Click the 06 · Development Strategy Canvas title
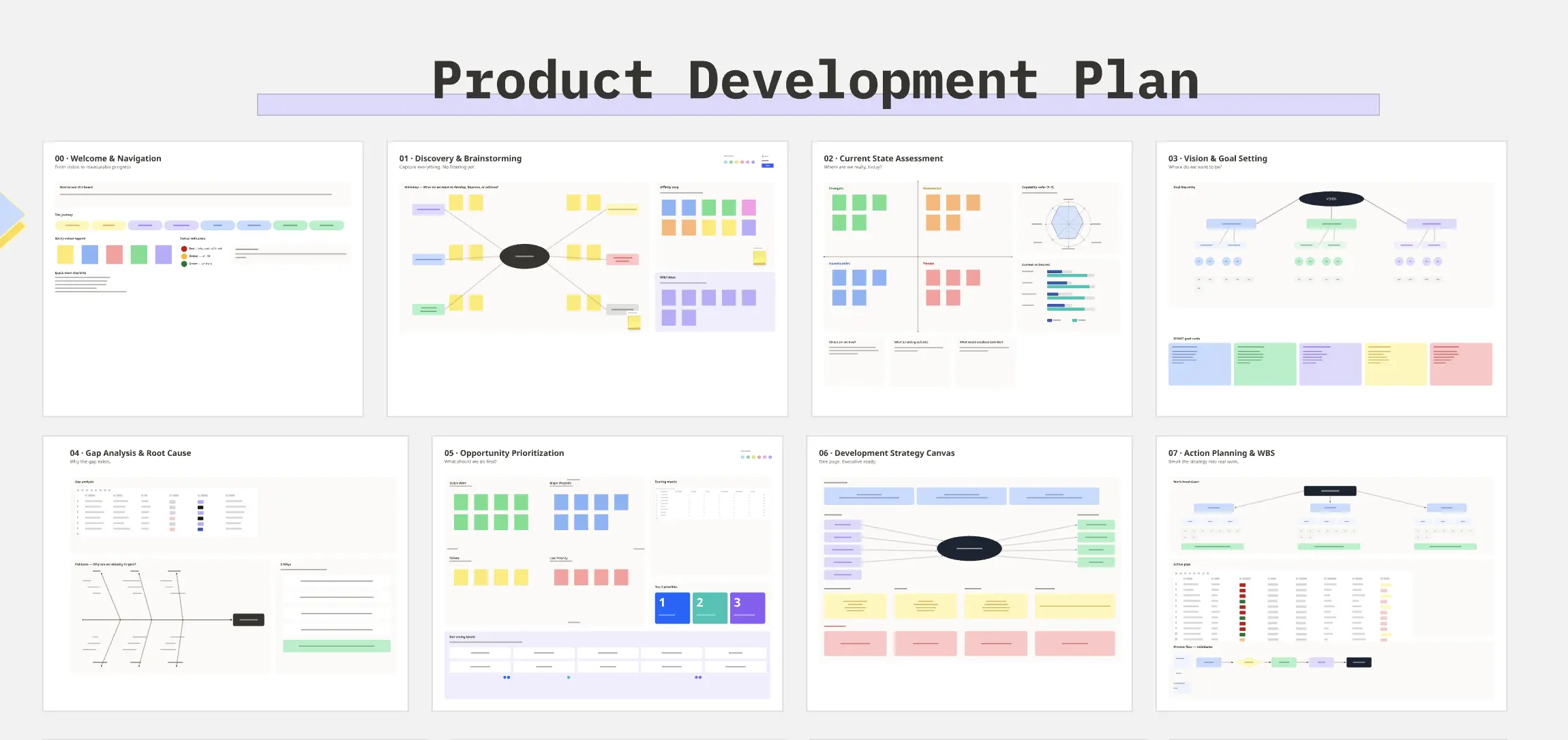The height and width of the screenshot is (740, 1568). click(886, 453)
